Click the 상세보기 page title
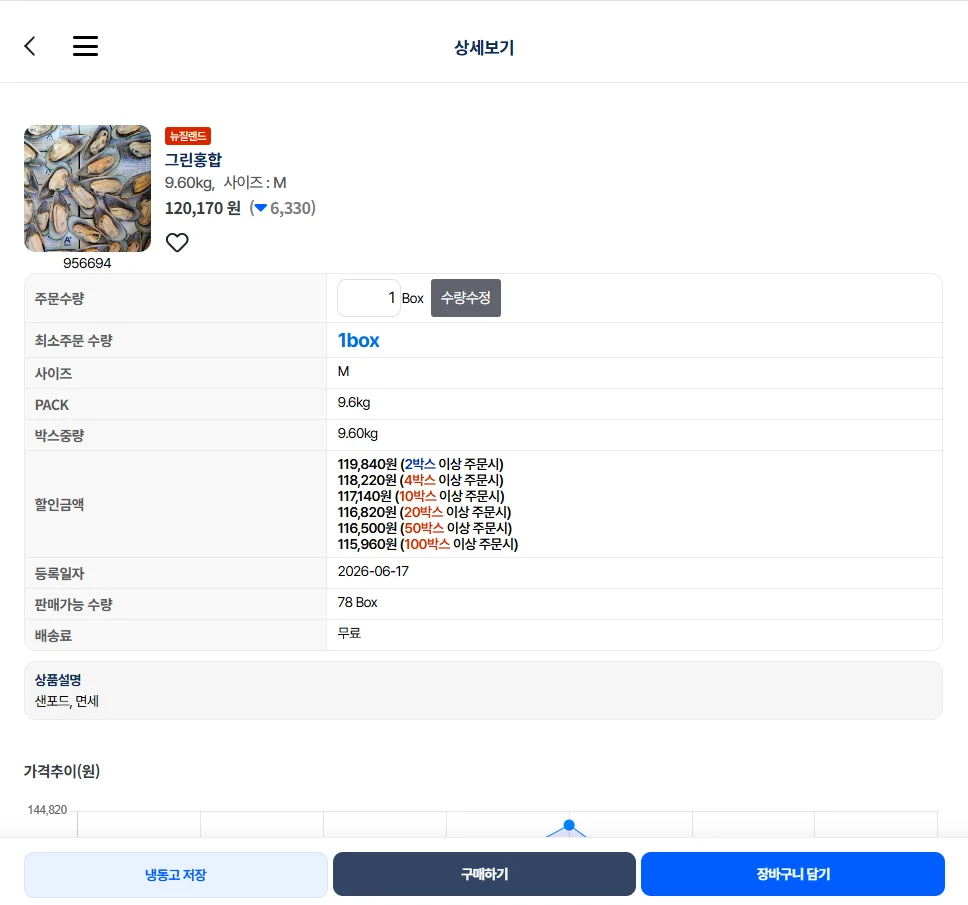 click(x=484, y=48)
